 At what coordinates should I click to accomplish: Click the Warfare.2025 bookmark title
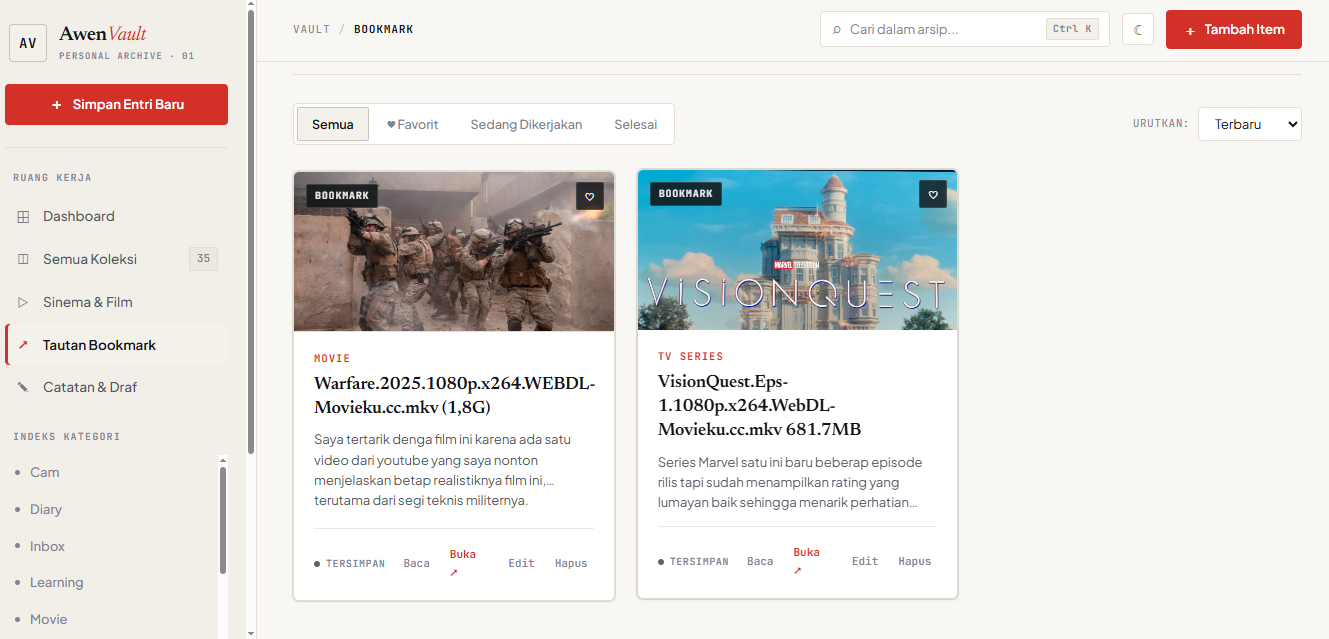pyautogui.click(x=455, y=395)
